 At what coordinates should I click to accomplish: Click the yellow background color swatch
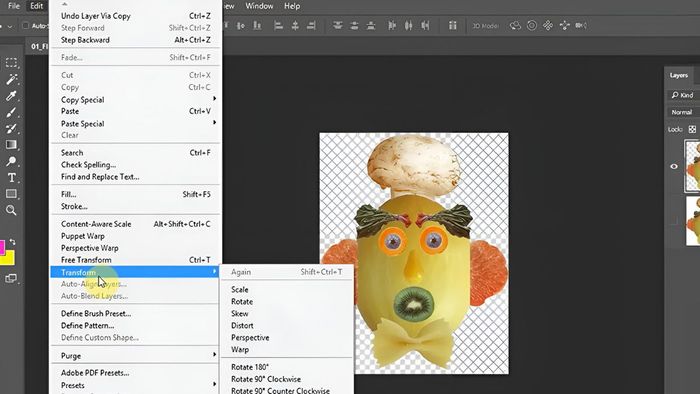tap(9, 259)
